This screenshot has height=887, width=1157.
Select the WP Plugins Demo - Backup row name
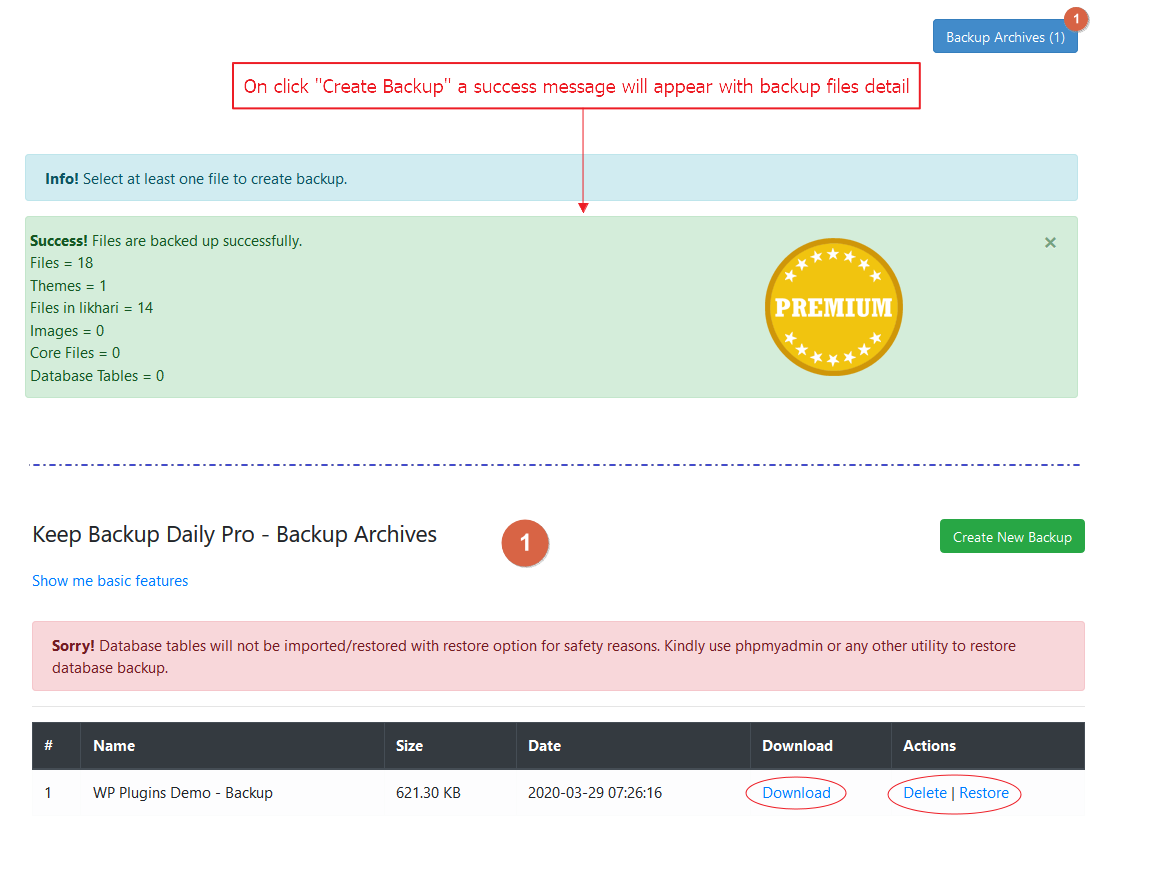pyautogui.click(x=183, y=793)
